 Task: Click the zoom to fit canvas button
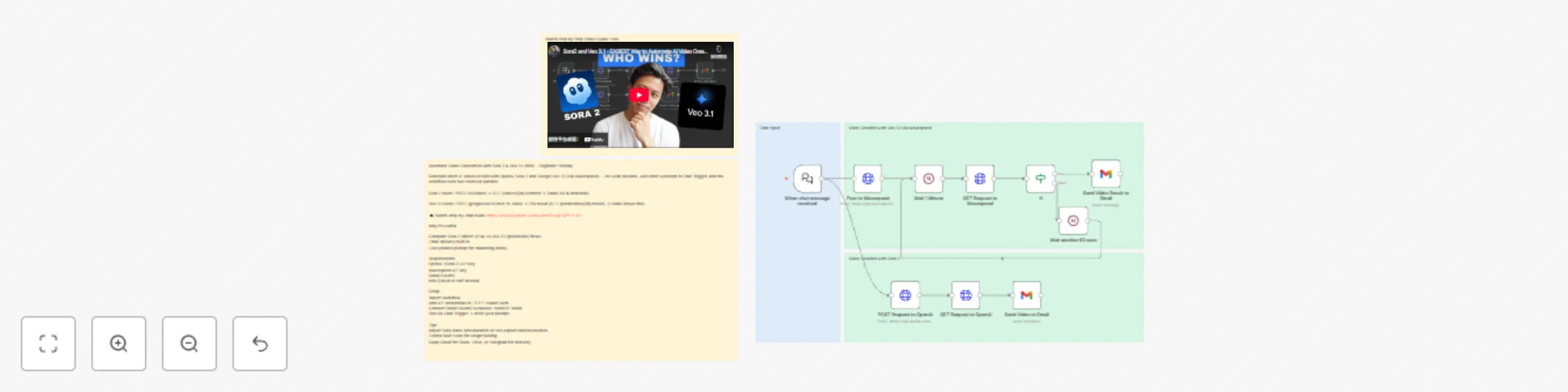tap(48, 344)
